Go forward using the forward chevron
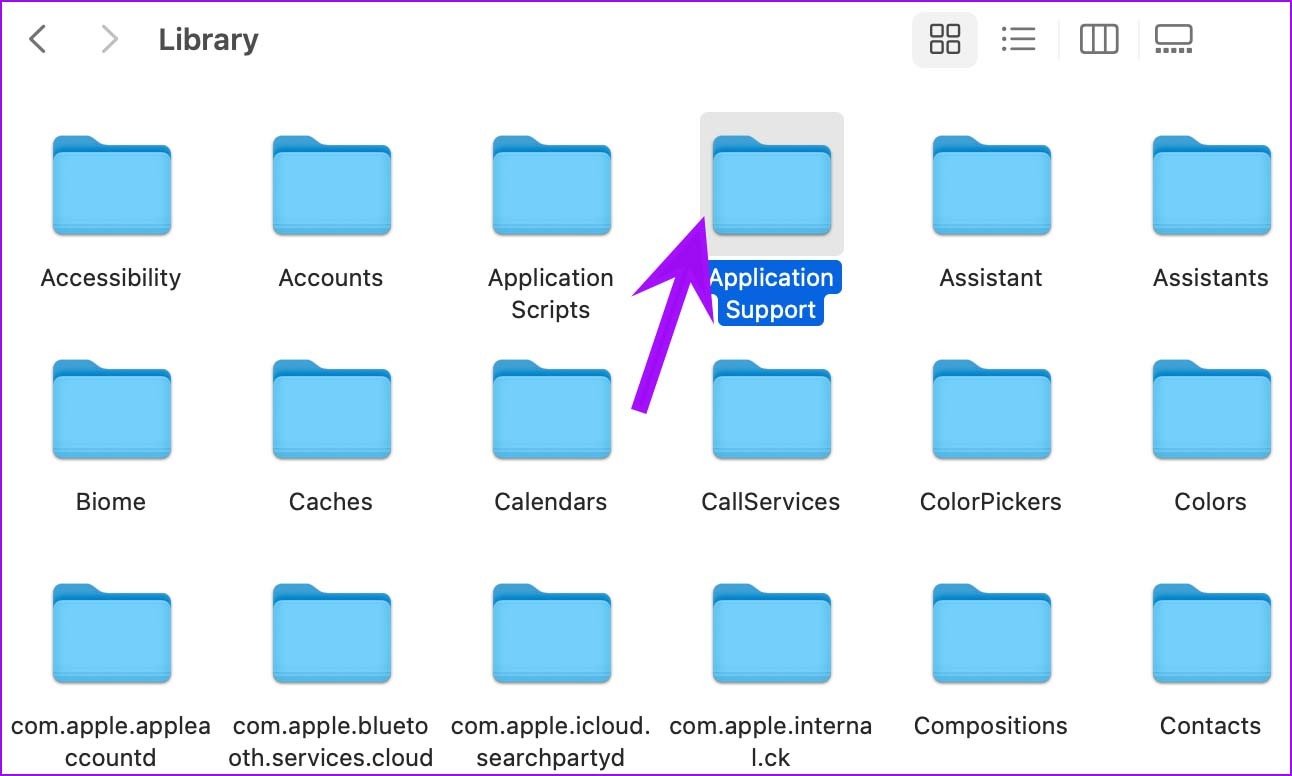This screenshot has width=1292, height=776. [110, 40]
